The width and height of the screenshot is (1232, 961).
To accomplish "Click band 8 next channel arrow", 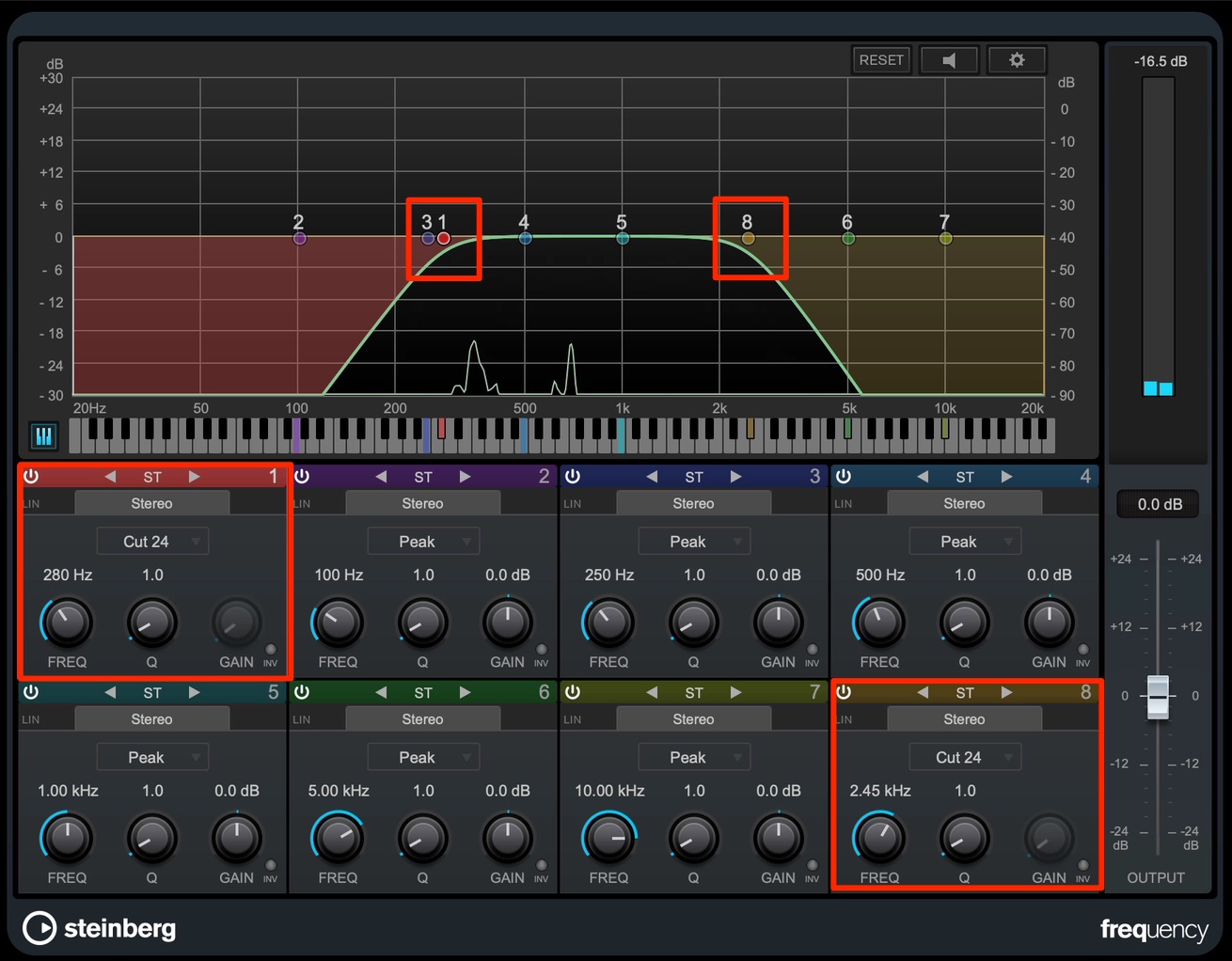I will [1006, 693].
